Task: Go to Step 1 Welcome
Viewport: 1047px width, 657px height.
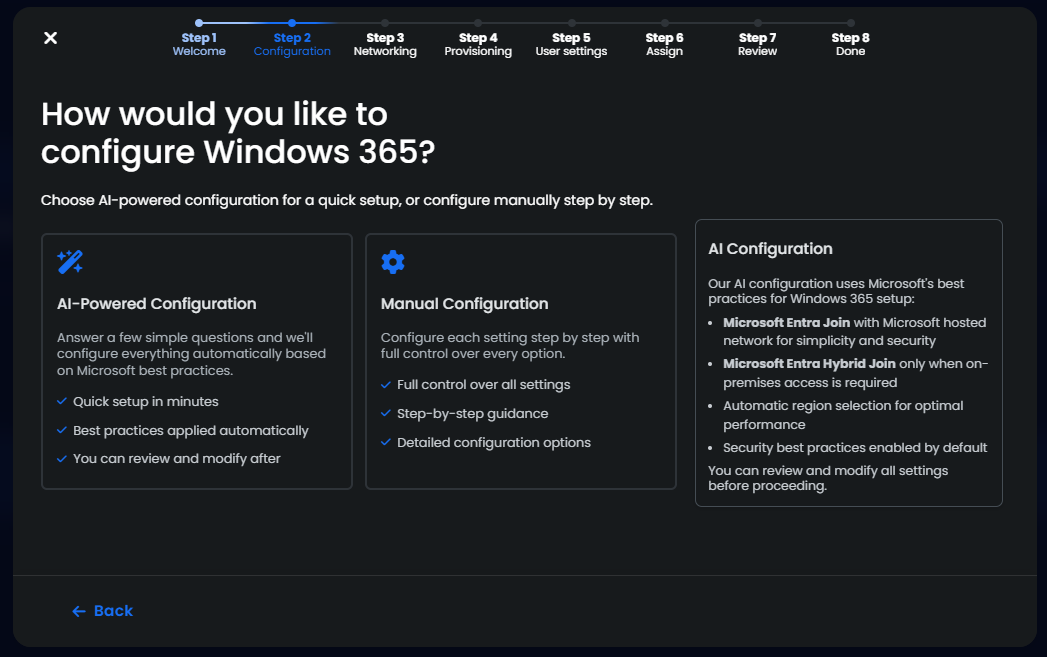Action: pyautogui.click(x=199, y=44)
